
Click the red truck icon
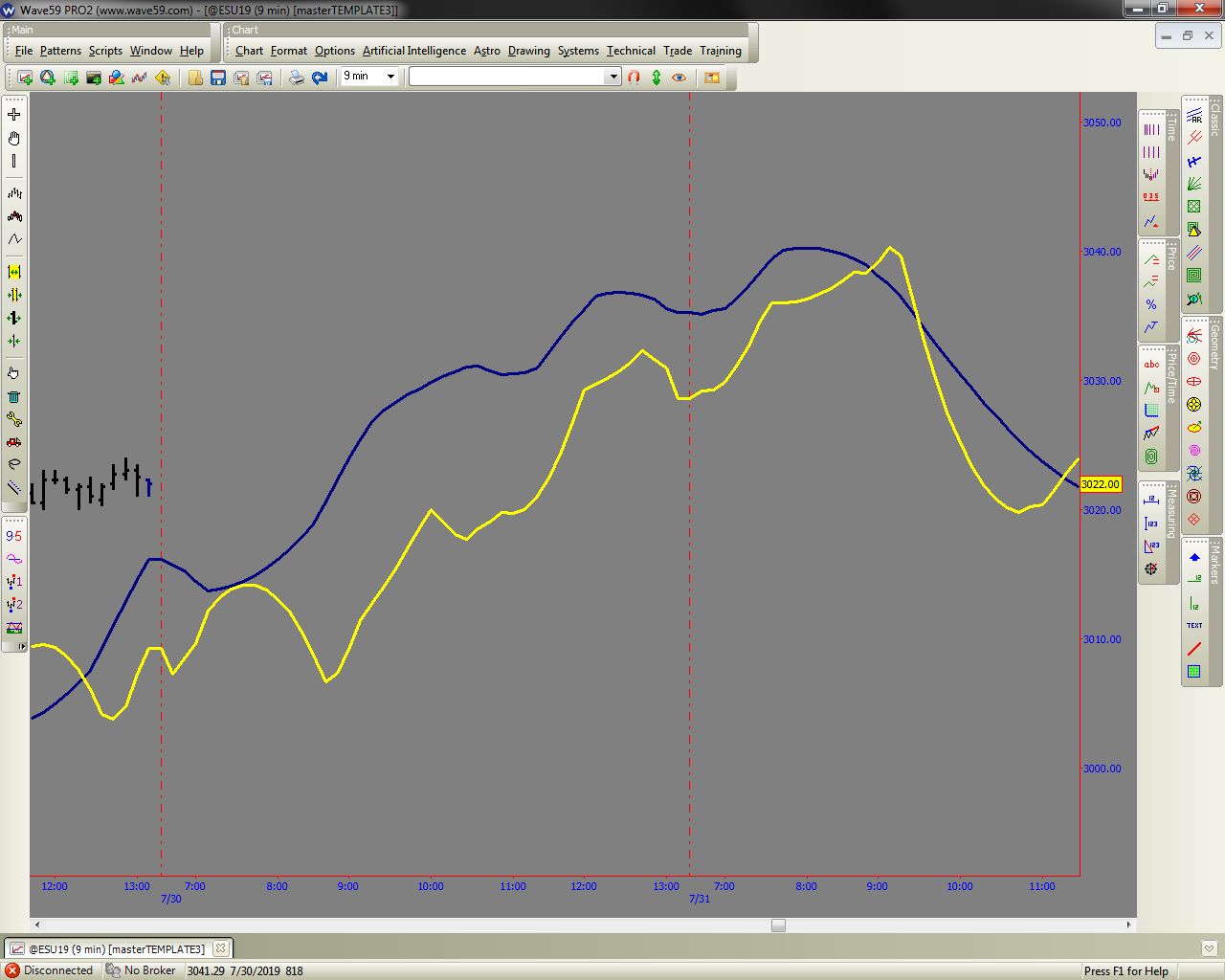pyautogui.click(x=14, y=442)
